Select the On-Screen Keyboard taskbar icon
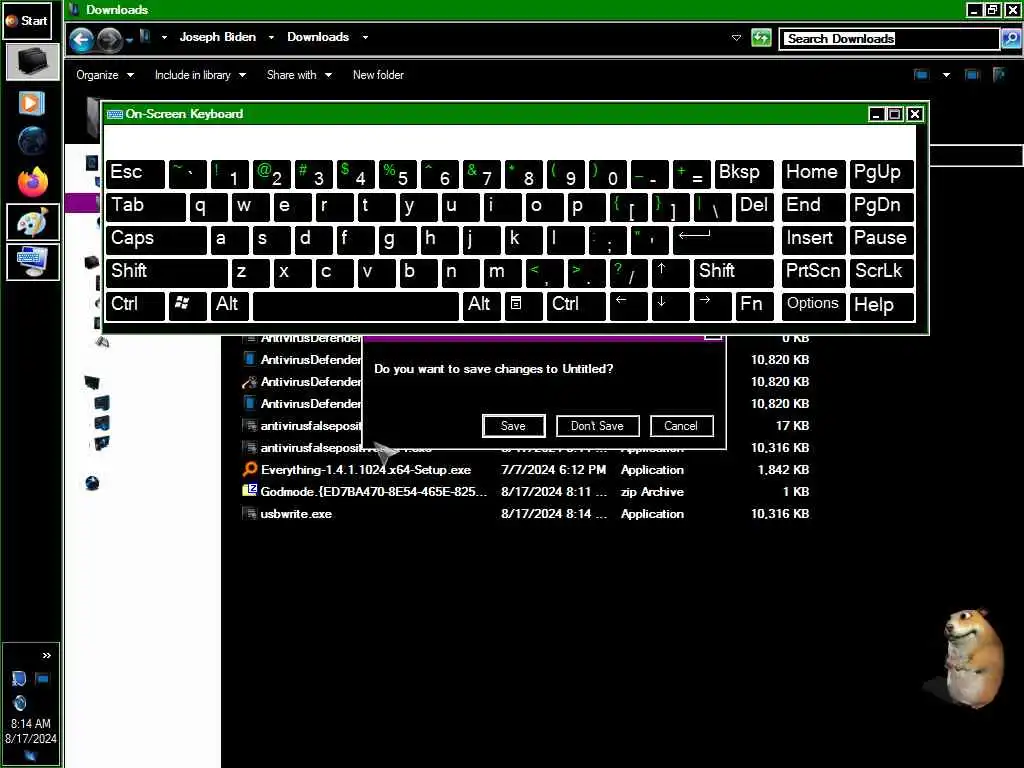Screen dimensions: 1024x768 (32, 261)
